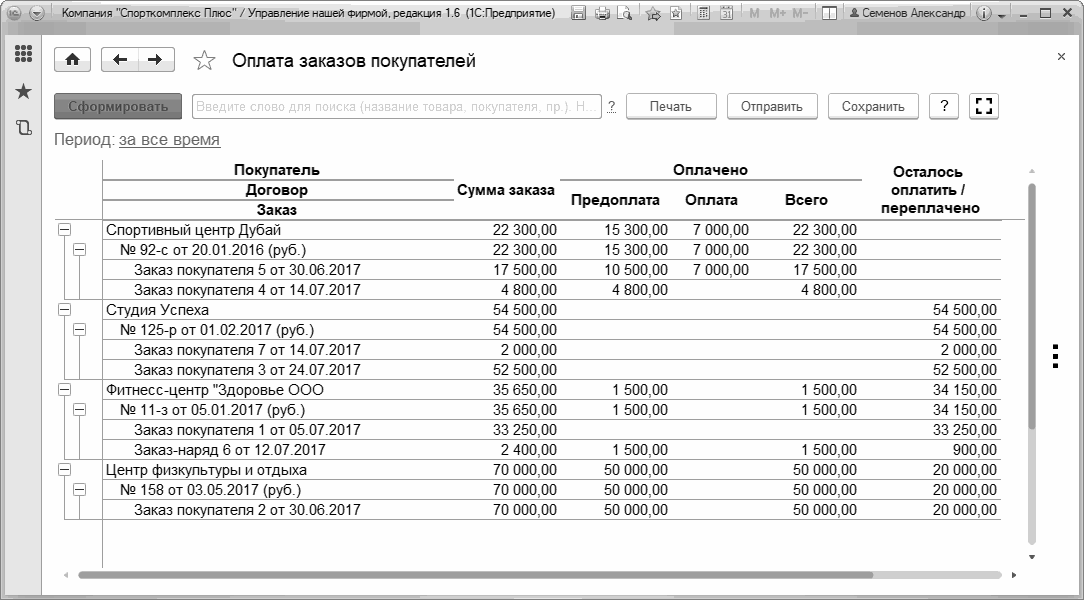Collapse contract № 125-р от 01.02.2017
The image size is (1084, 600).
[80, 330]
